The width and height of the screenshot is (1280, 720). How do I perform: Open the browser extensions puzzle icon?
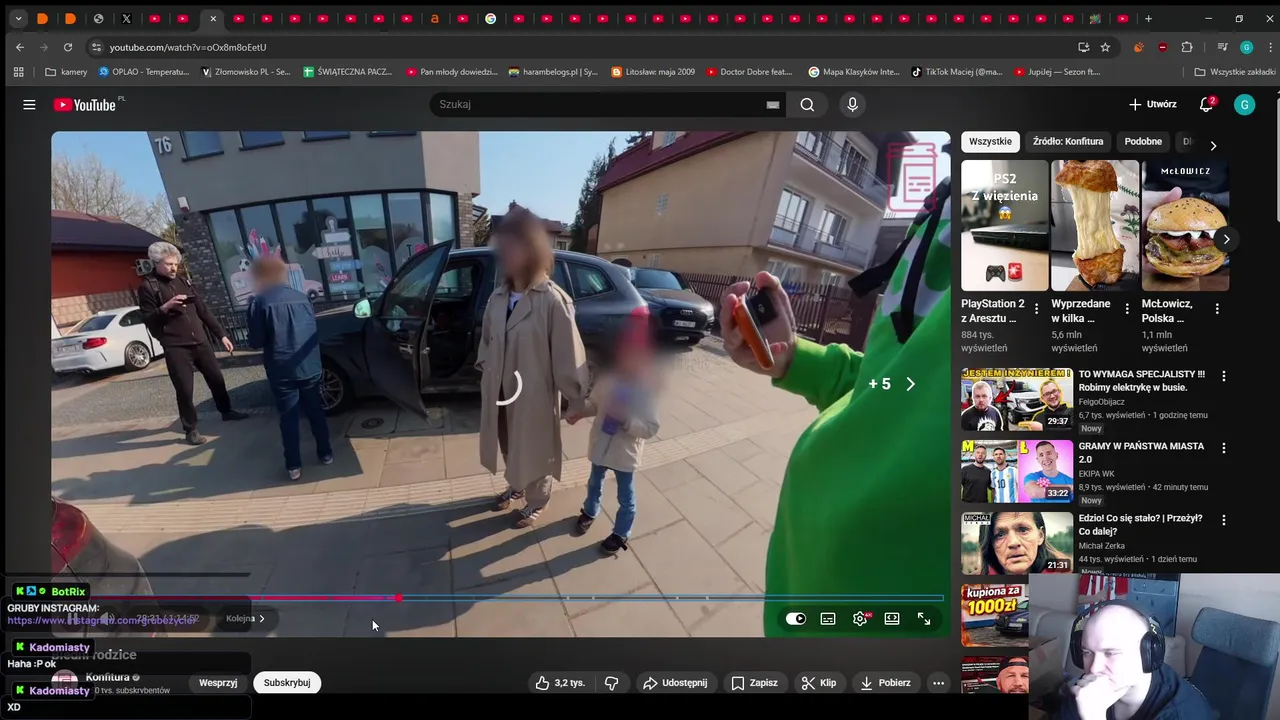(x=1187, y=47)
